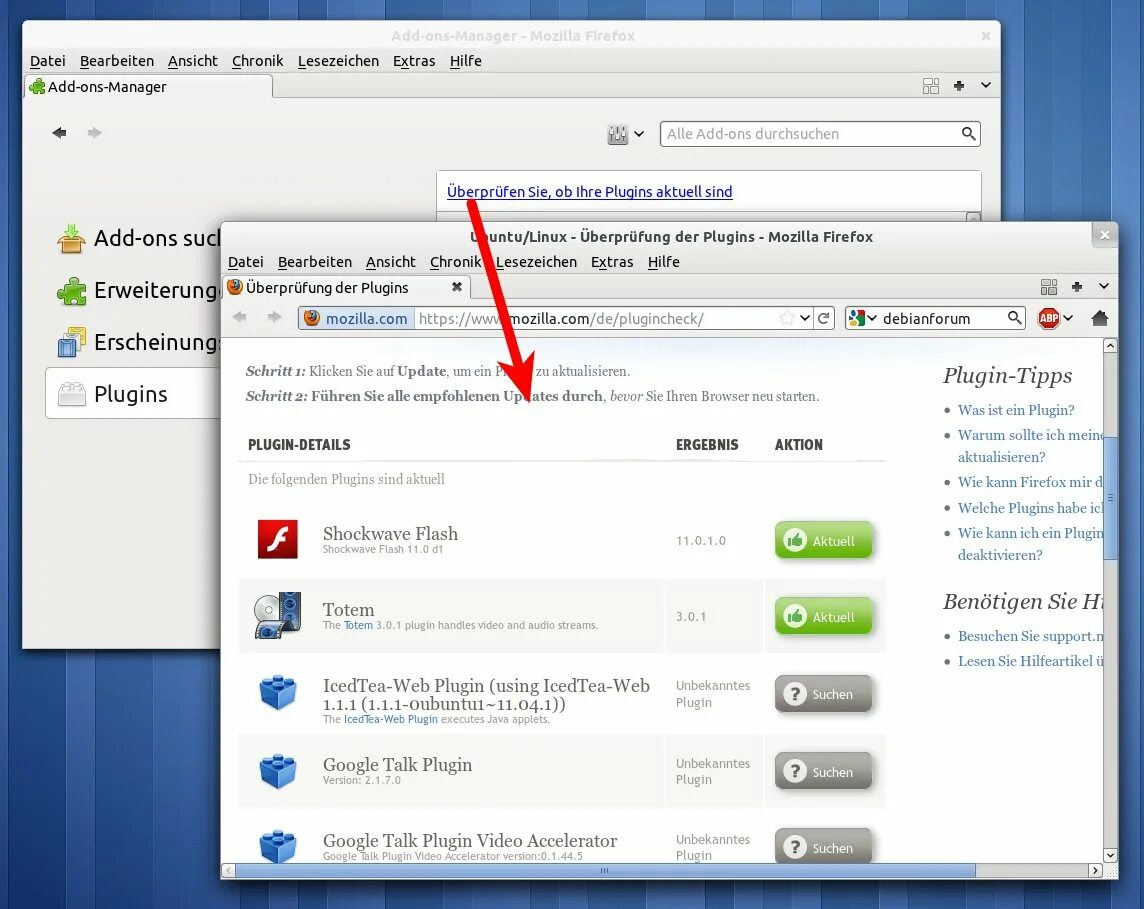Open Ansicht menu in Add-ons-Manager window

click(193, 61)
